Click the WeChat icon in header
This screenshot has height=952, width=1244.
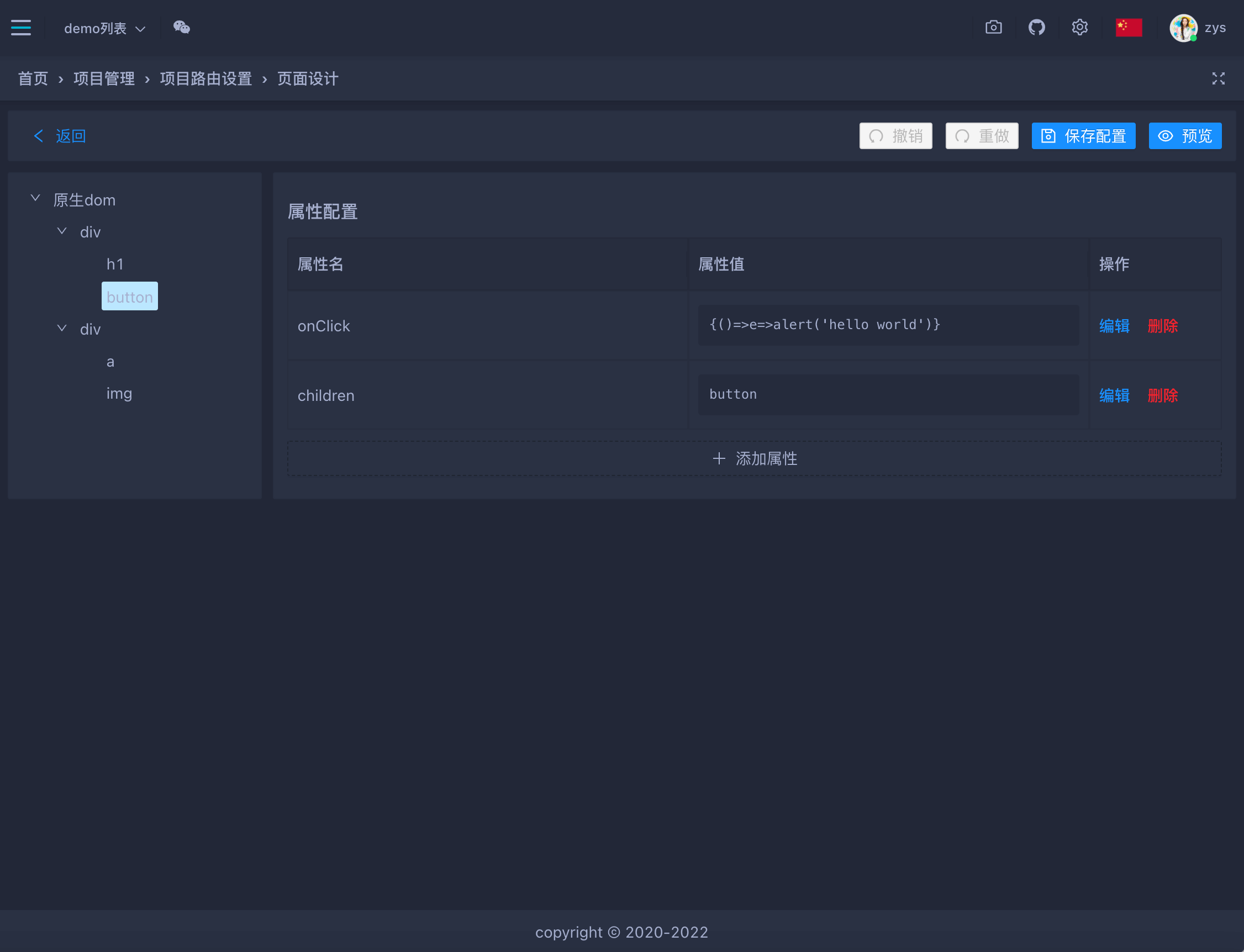pyautogui.click(x=181, y=27)
